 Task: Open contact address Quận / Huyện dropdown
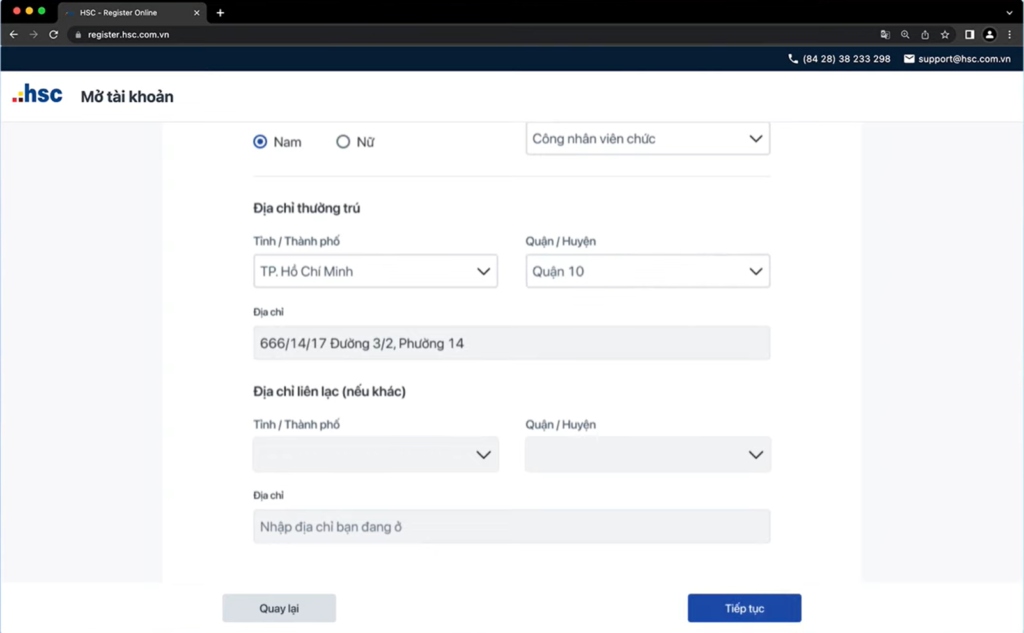click(x=648, y=455)
